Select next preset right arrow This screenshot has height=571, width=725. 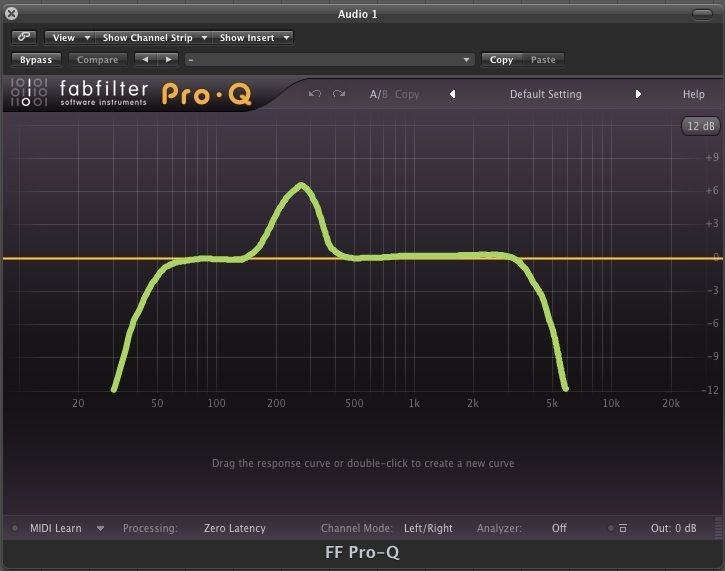(638, 94)
